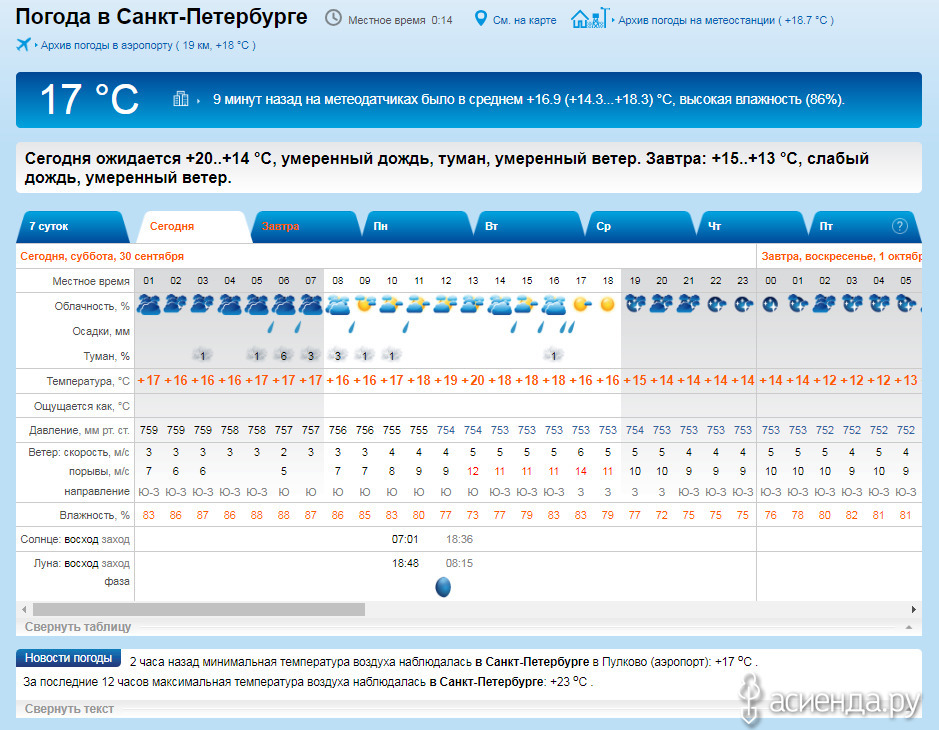
Task: Click the Сегодня, суббота, 30 сентября header
Action: click(x=102, y=256)
